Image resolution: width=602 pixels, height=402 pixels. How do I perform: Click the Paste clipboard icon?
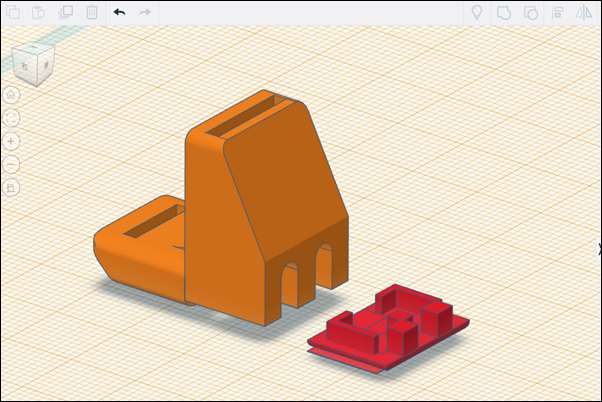tap(38, 12)
